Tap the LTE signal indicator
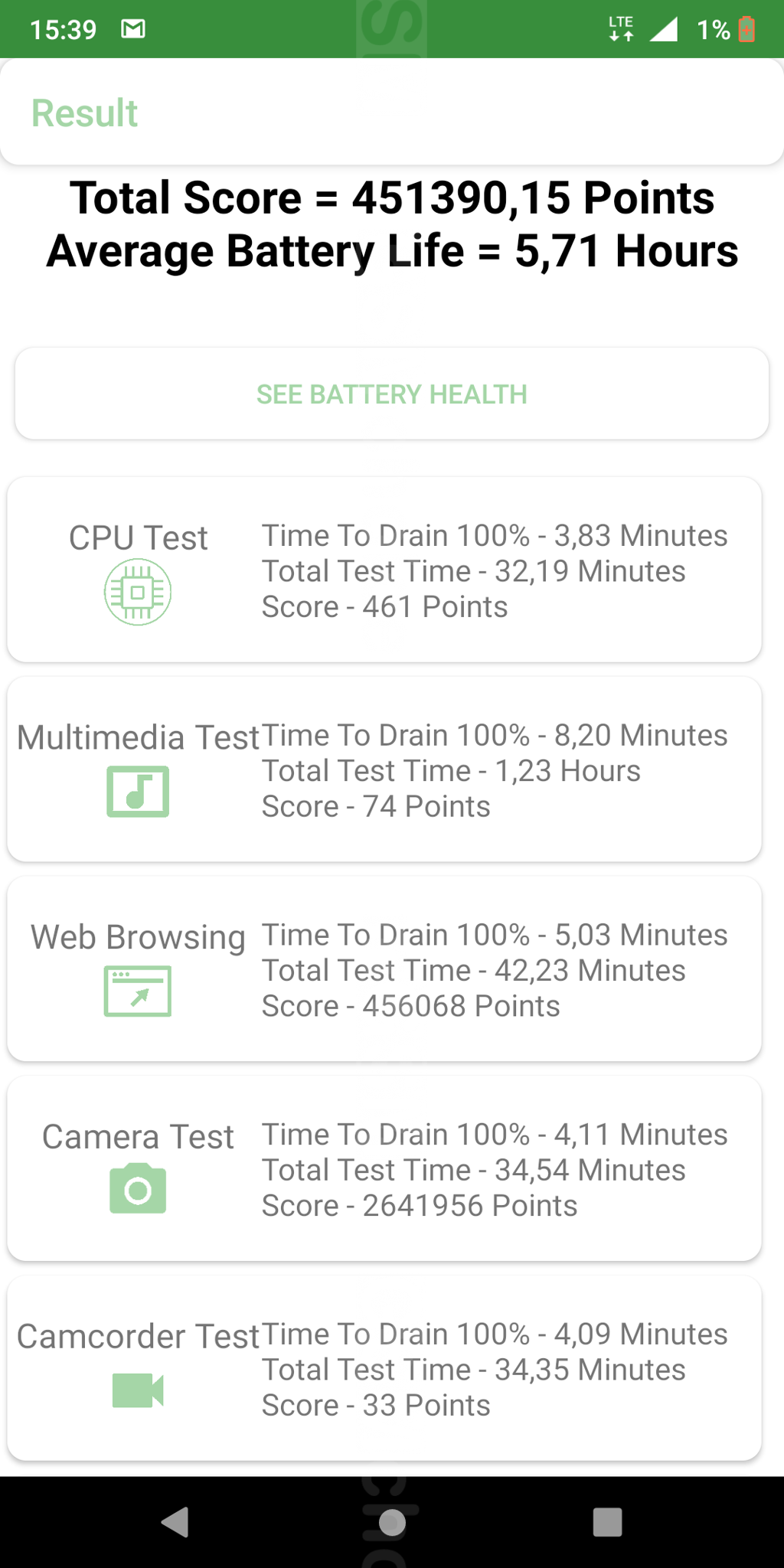784x1568 pixels. click(621, 28)
